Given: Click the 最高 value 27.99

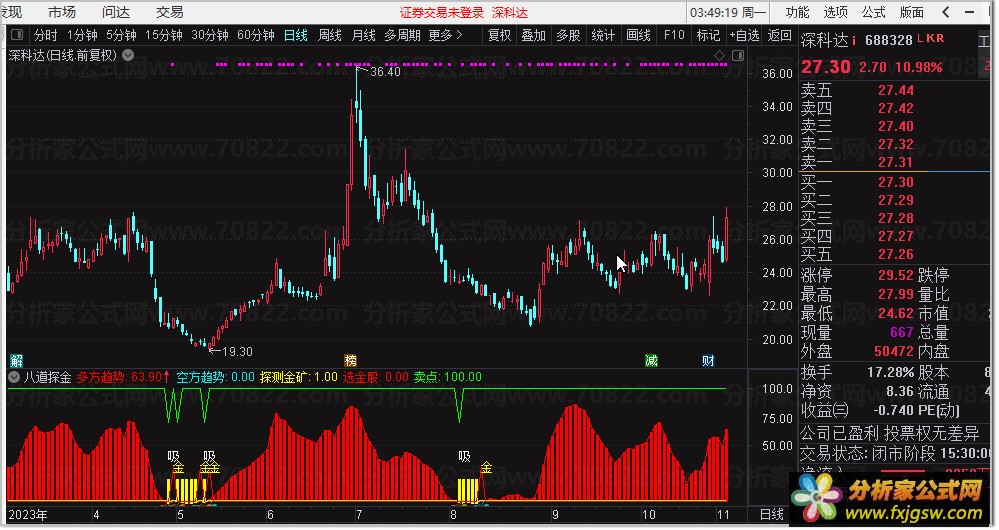Looking at the screenshot, I should tap(896, 294).
